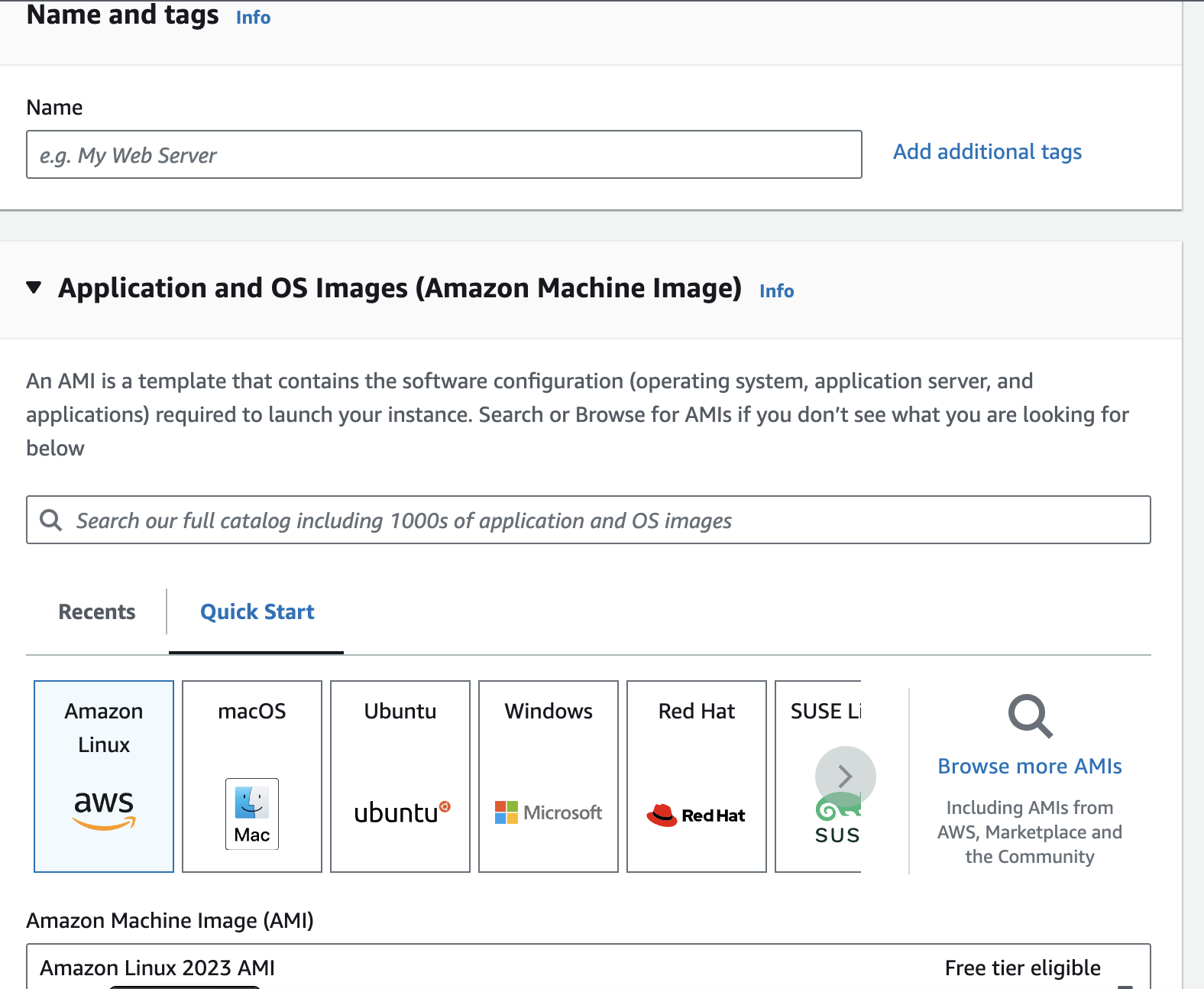Click the AMI catalog search field
The height and width of the screenshot is (989, 1204).
pos(588,520)
